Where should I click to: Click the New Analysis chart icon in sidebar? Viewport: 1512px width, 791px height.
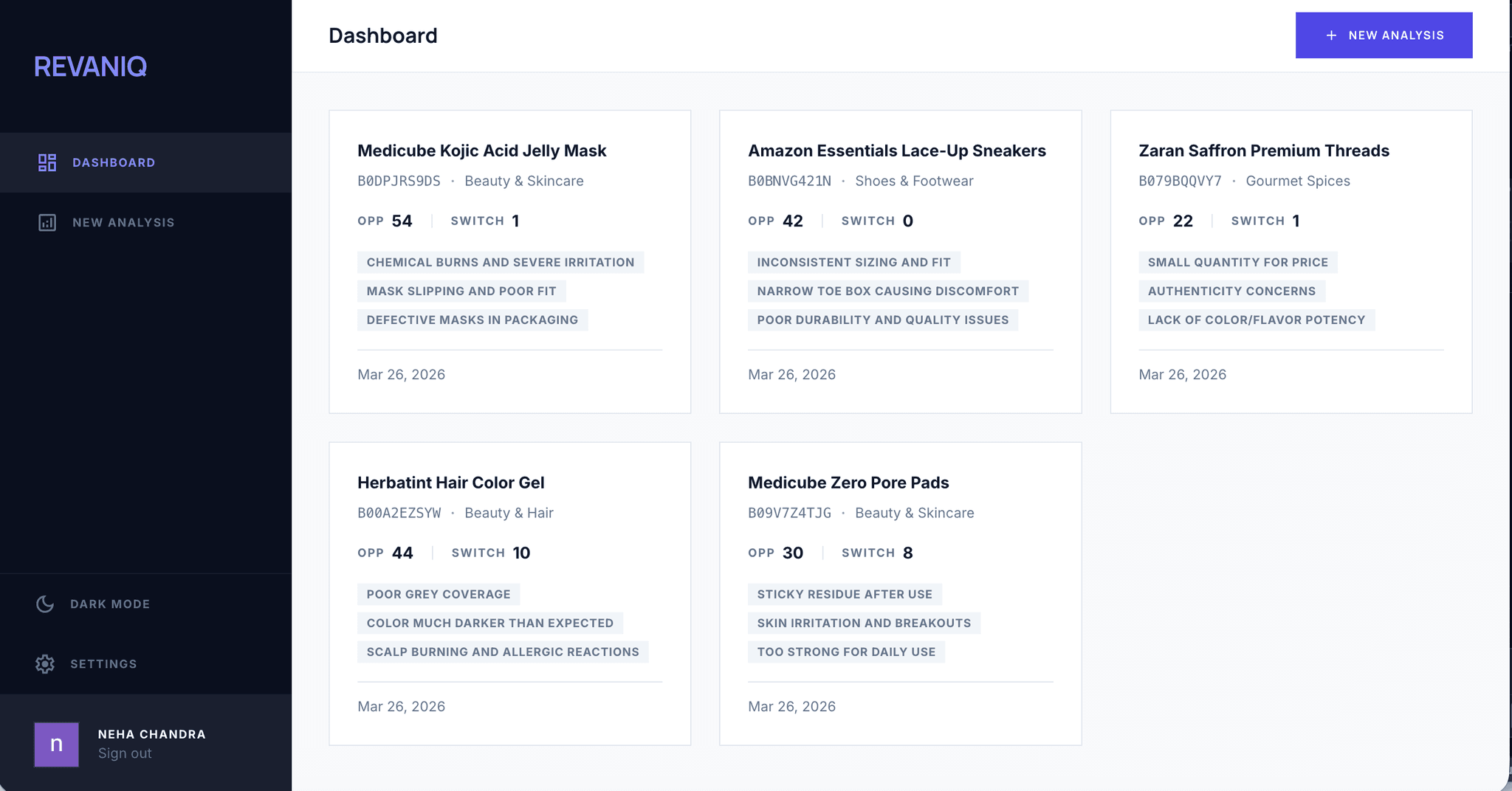click(47, 222)
